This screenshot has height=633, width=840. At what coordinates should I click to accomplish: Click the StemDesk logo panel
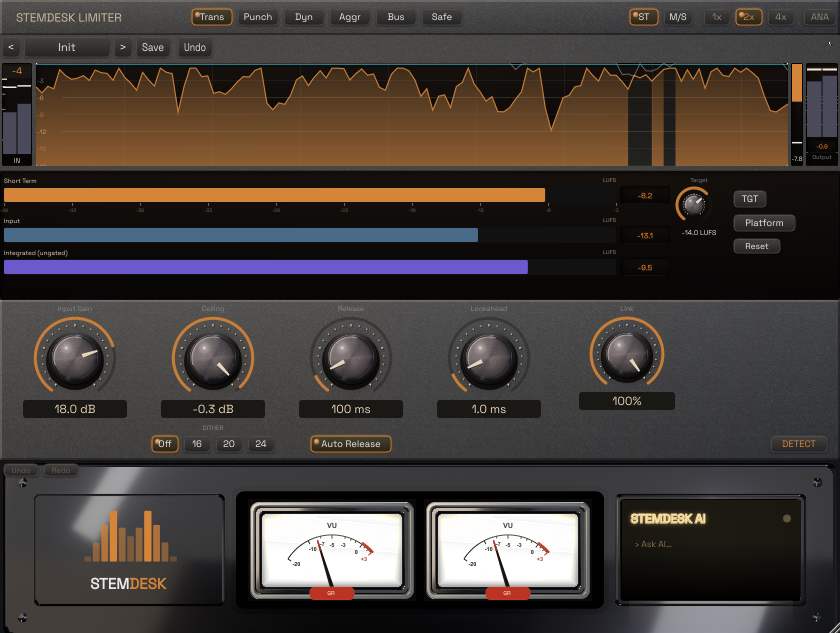[129, 549]
